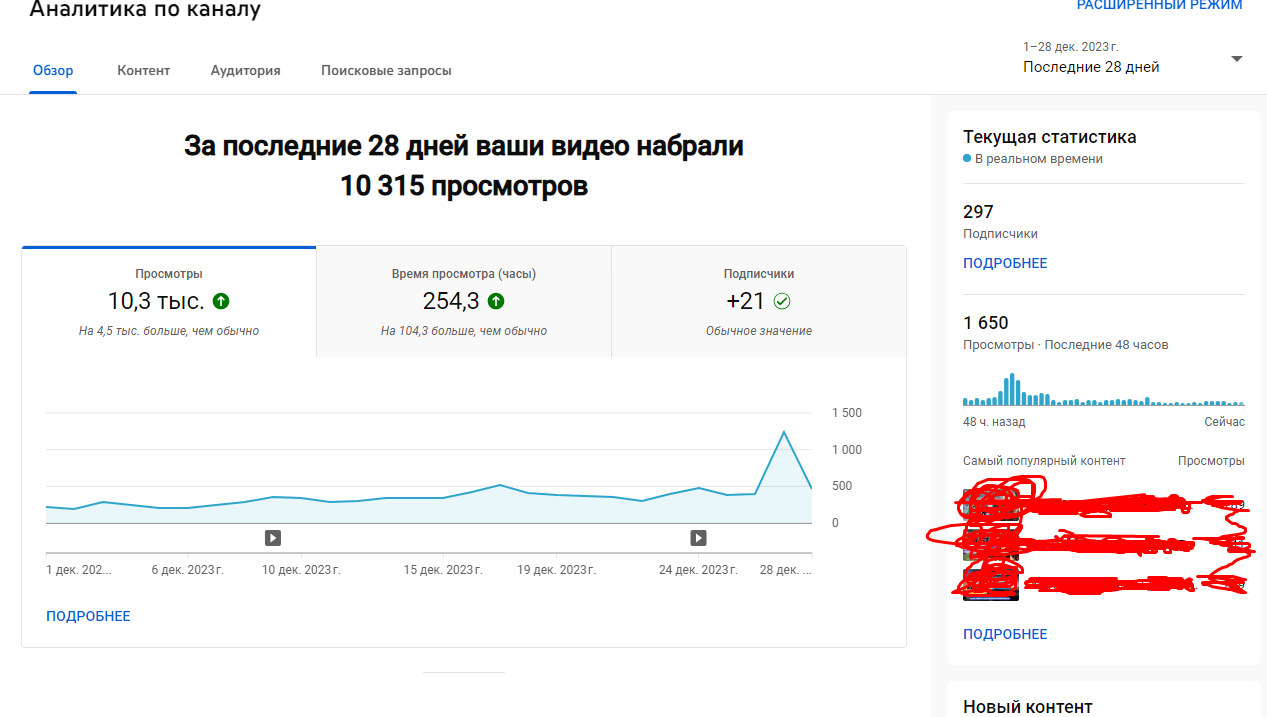Image resolution: width=1267 pixels, height=717 pixels.
Task: Click green up-arrow icon next to 10,3 тыс.
Action: pos(221,301)
